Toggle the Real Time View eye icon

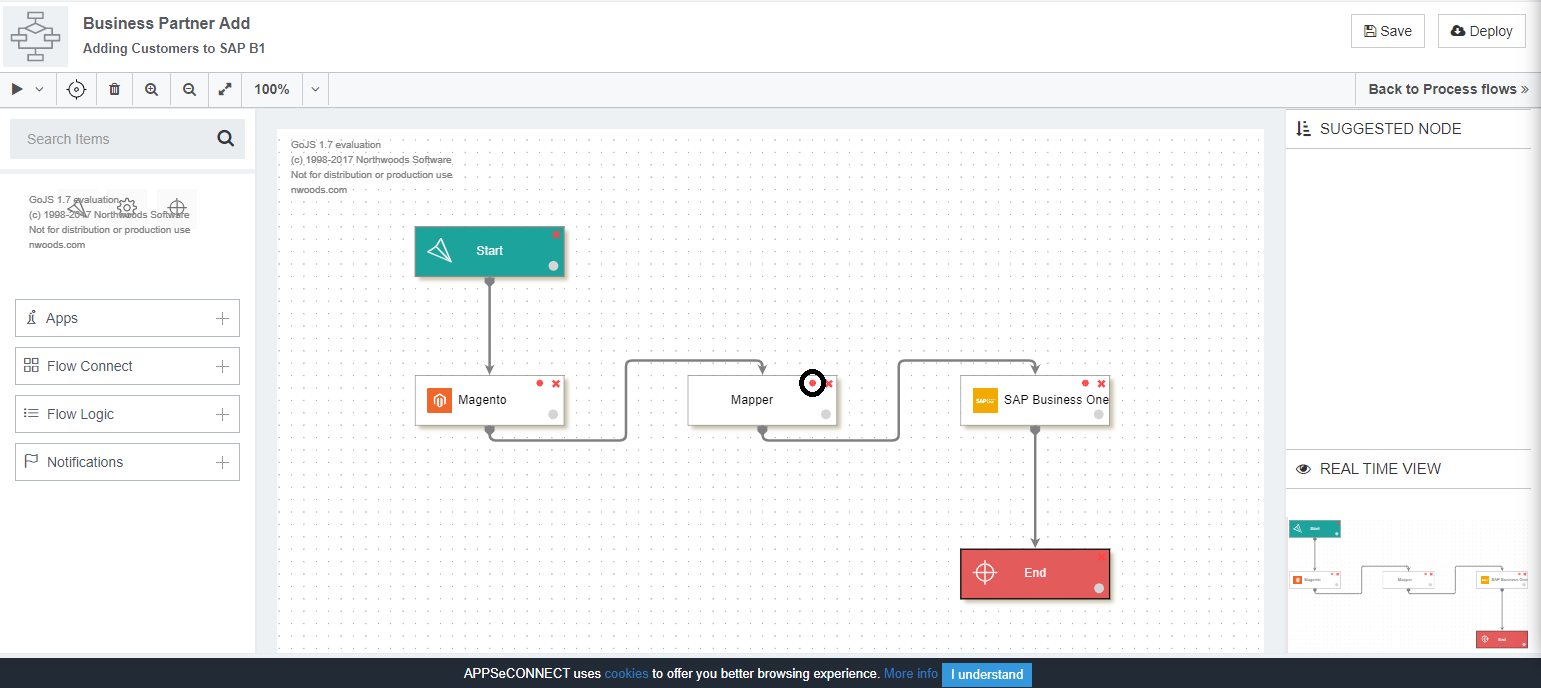(x=1303, y=469)
